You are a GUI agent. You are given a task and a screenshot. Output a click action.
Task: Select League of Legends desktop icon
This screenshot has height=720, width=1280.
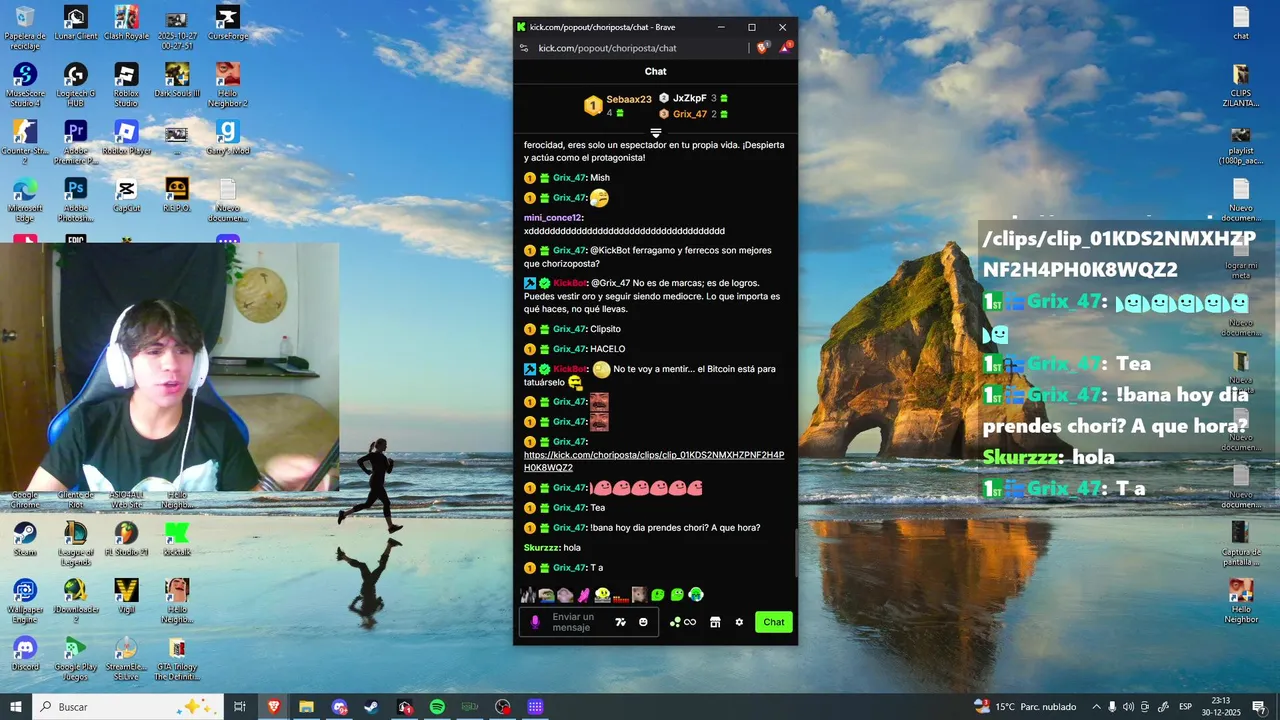click(75, 542)
